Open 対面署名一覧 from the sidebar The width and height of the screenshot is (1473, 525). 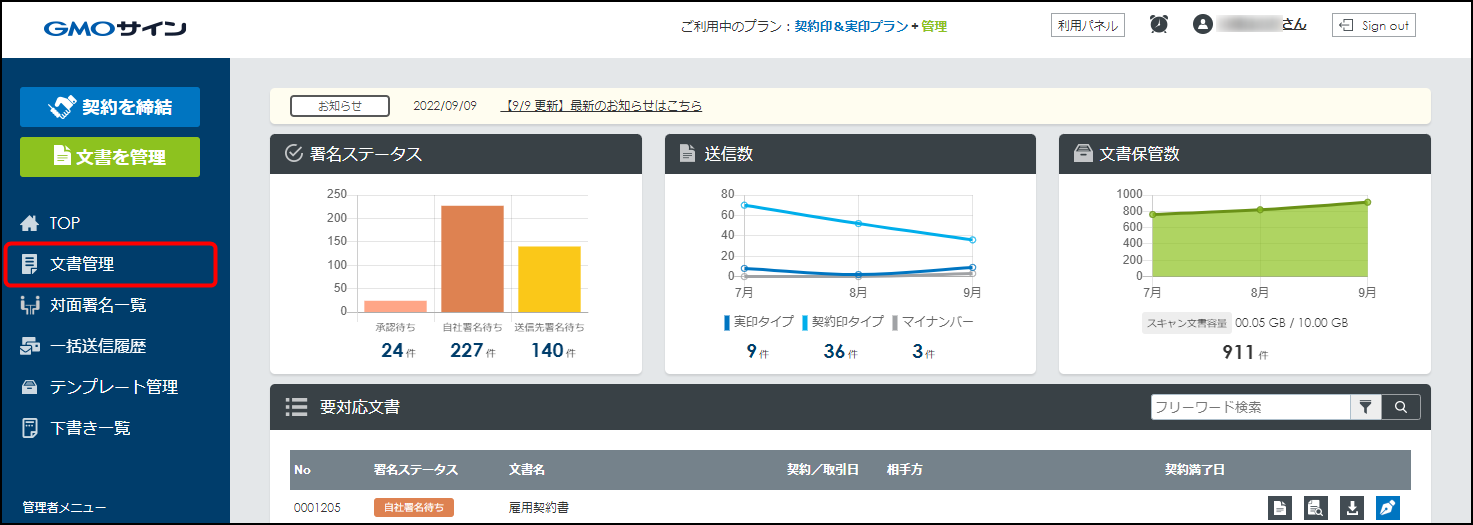tap(97, 305)
